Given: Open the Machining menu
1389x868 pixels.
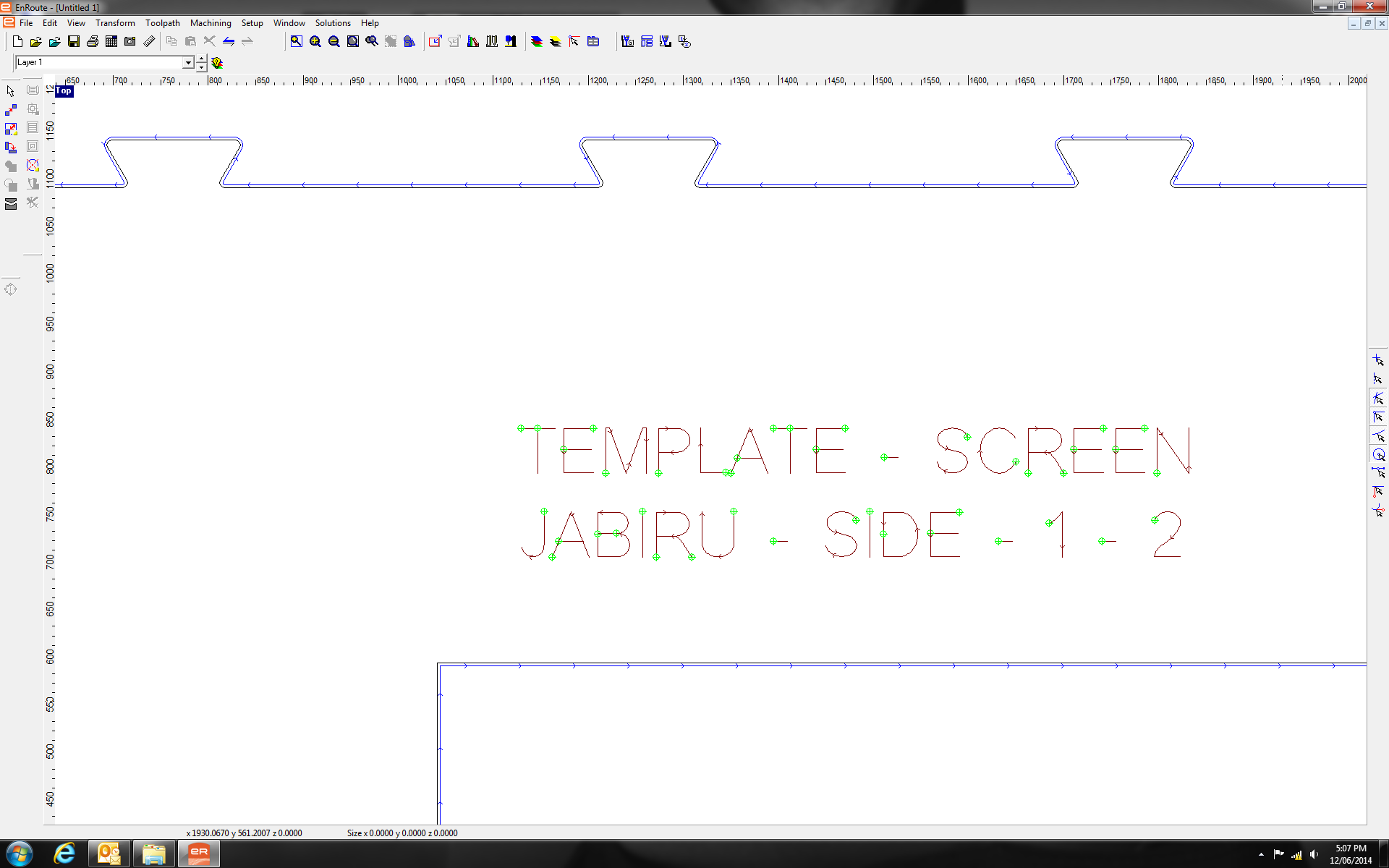Looking at the screenshot, I should (x=211, y=23).
